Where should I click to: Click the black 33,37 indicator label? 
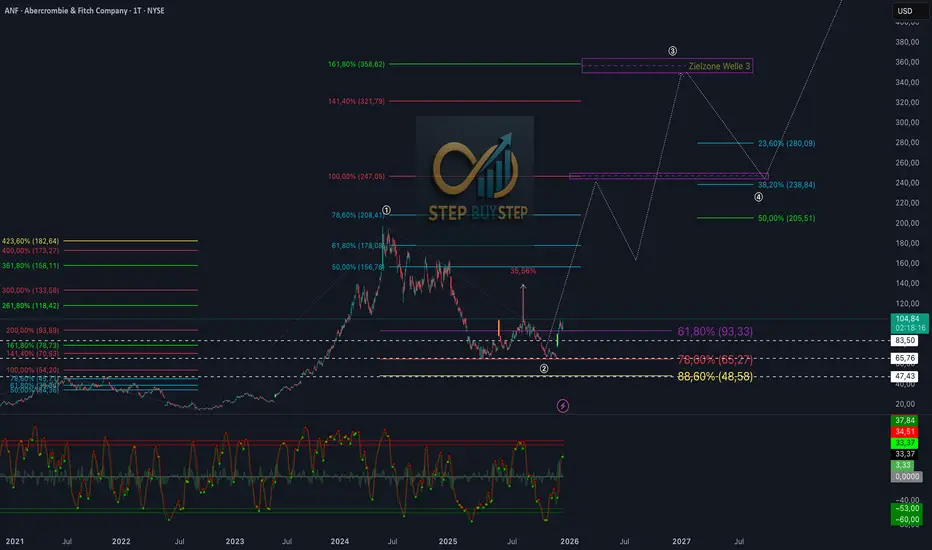point(905,454)
